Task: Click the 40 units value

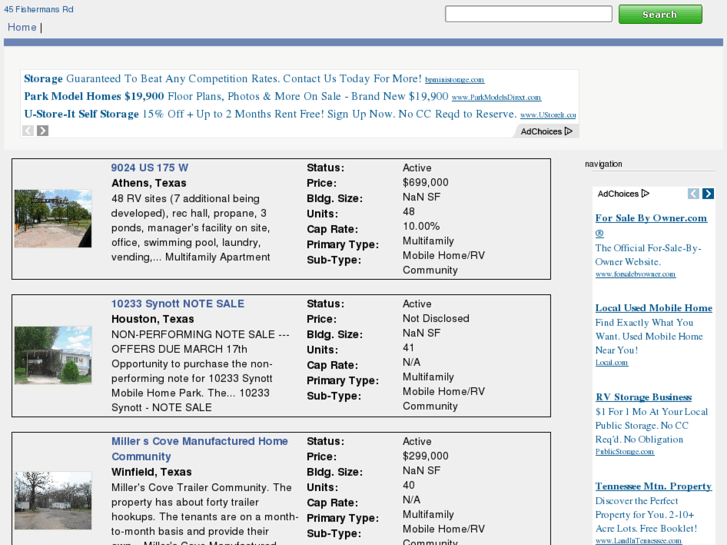Action: click(x=408, y=485)
